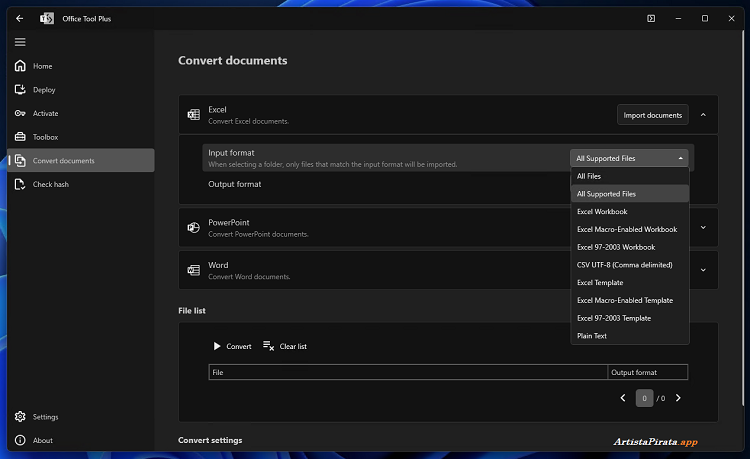Click the page number input box
Screen dimensions: 750x459
[x=644, y=398]
